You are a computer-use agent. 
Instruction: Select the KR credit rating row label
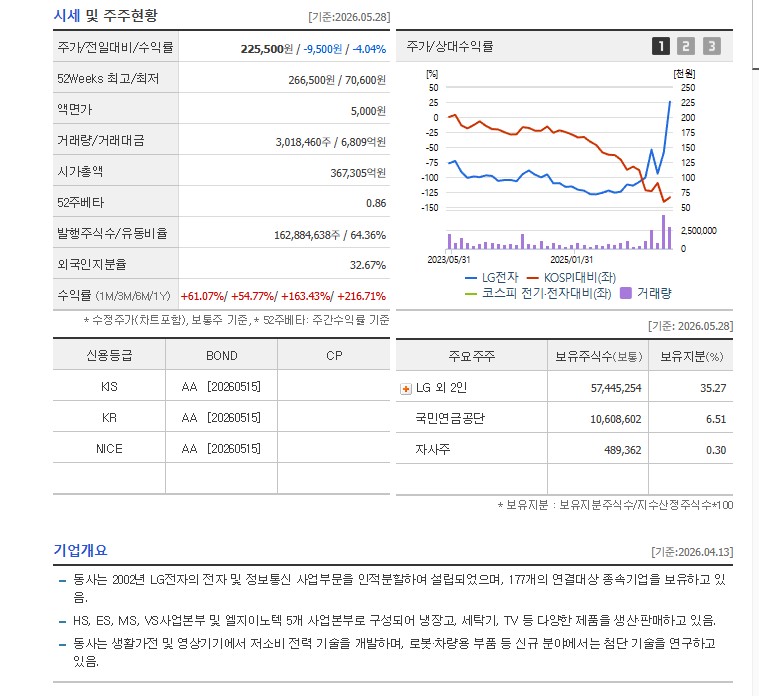click(x=109, y=417)
